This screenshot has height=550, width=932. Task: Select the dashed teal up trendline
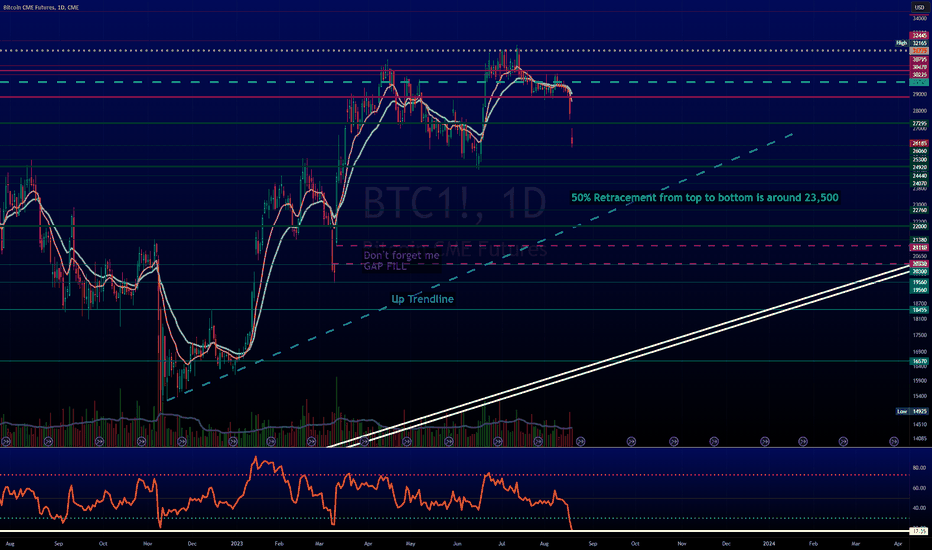pyautogui.click(x=480, y=266)
